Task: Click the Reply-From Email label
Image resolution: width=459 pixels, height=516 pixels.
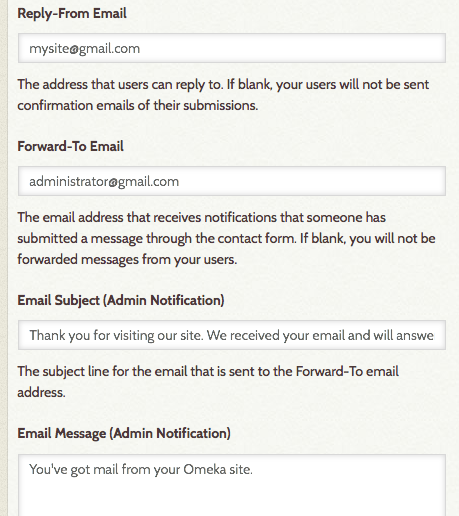Action: (x=72, y=14)
